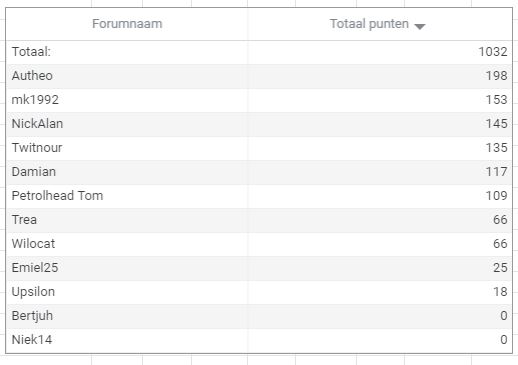This screenshot has width=518, height=365.
Task: Click the Totaal: label cell
Action: tap(31, 52)
